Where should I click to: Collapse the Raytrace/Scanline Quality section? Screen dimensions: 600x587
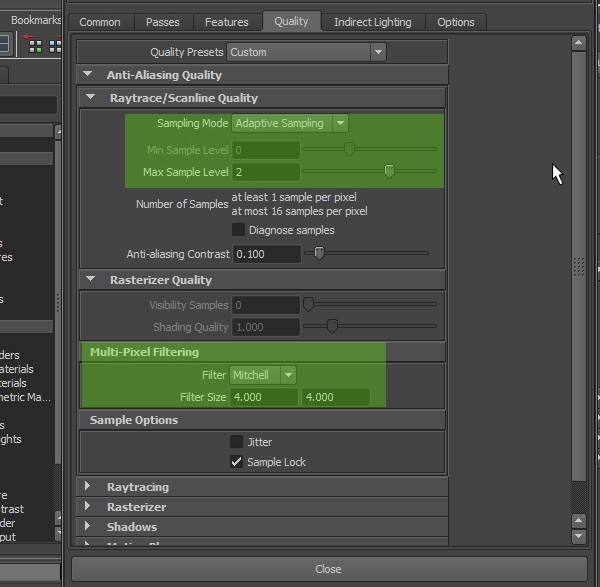pos(91,97)
